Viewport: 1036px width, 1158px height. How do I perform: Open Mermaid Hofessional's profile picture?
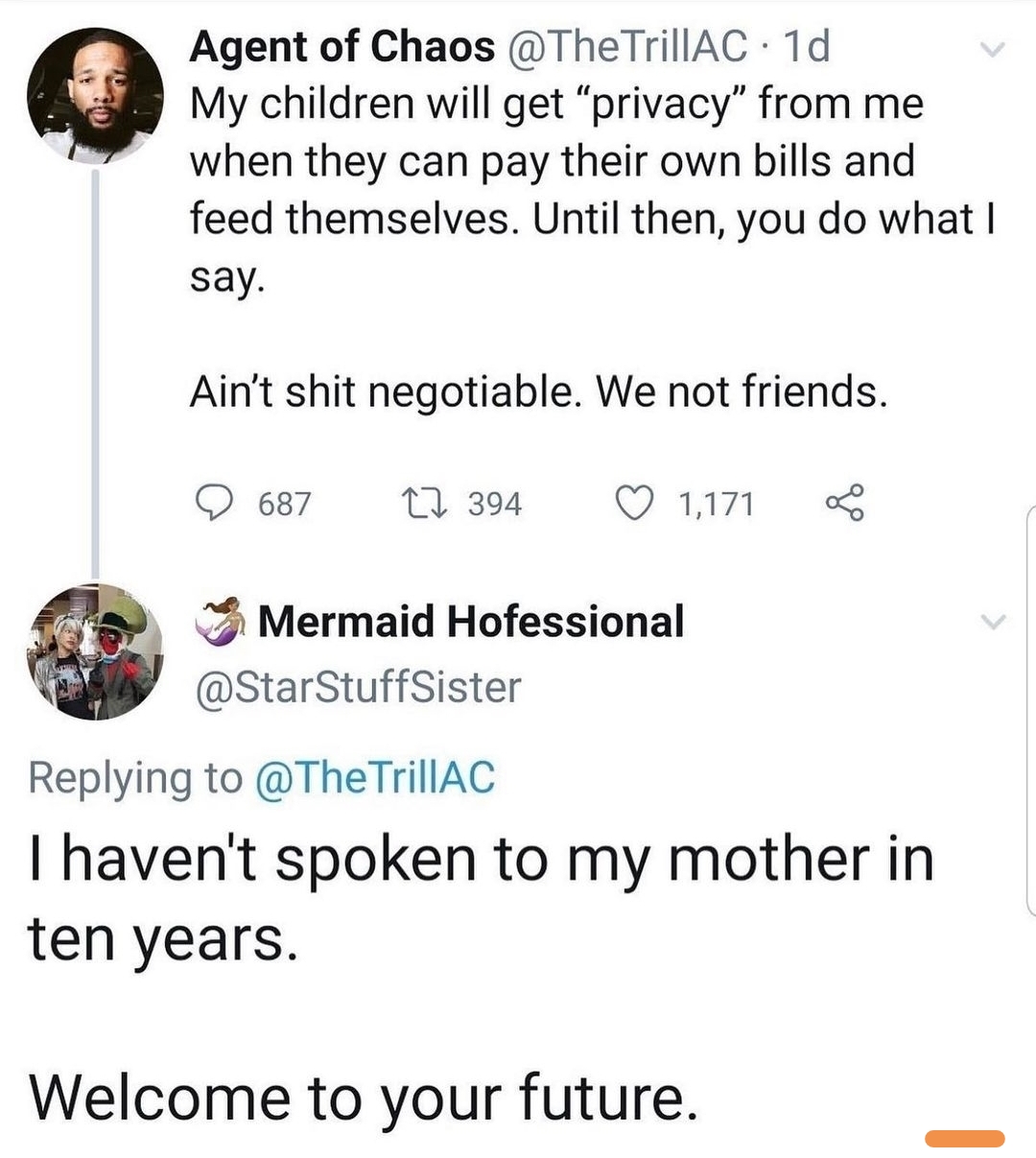pyautogui.click(x=95, y=651)
